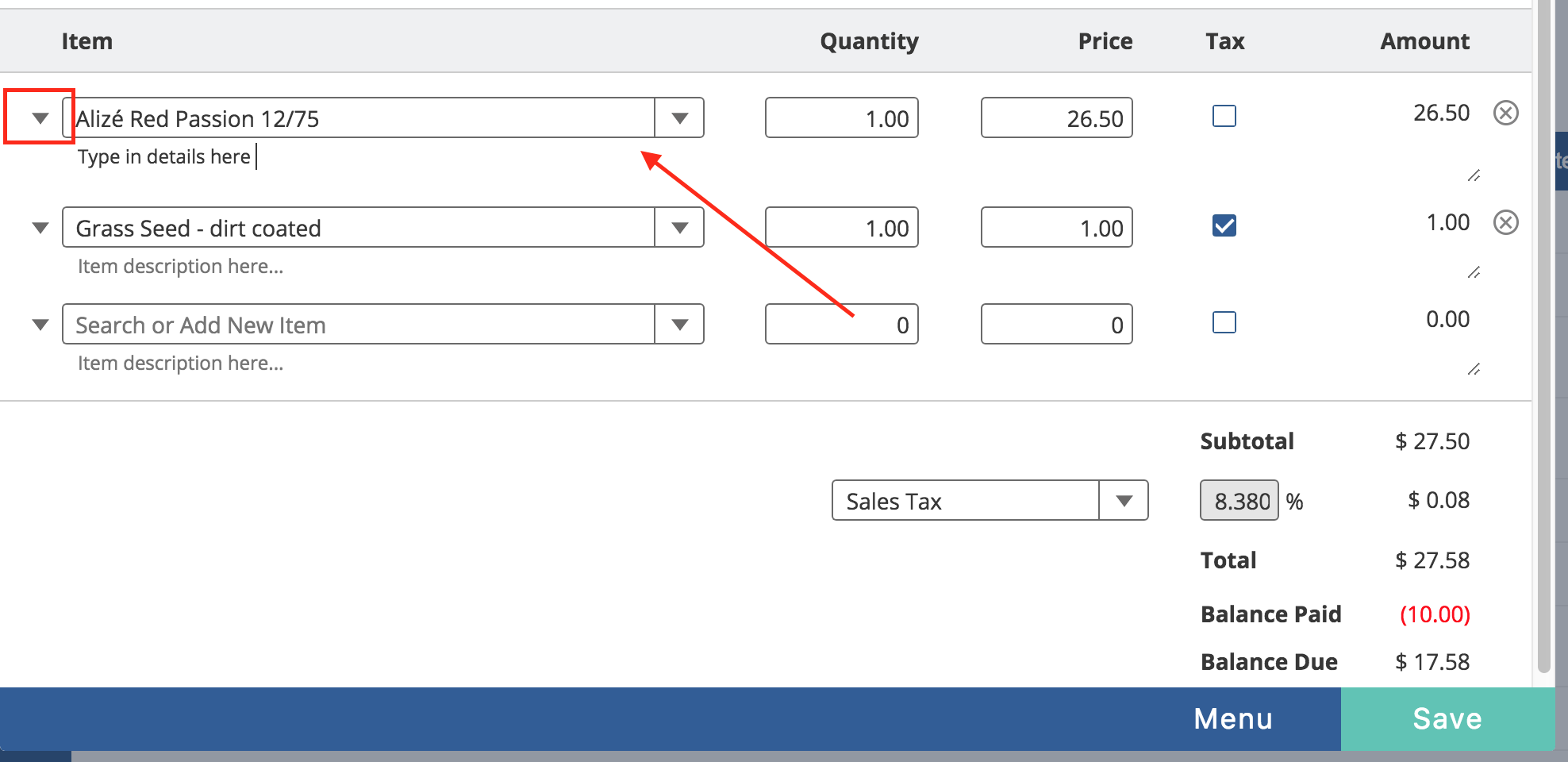Delete the Grass Seed line item

tap(1505, 223)
